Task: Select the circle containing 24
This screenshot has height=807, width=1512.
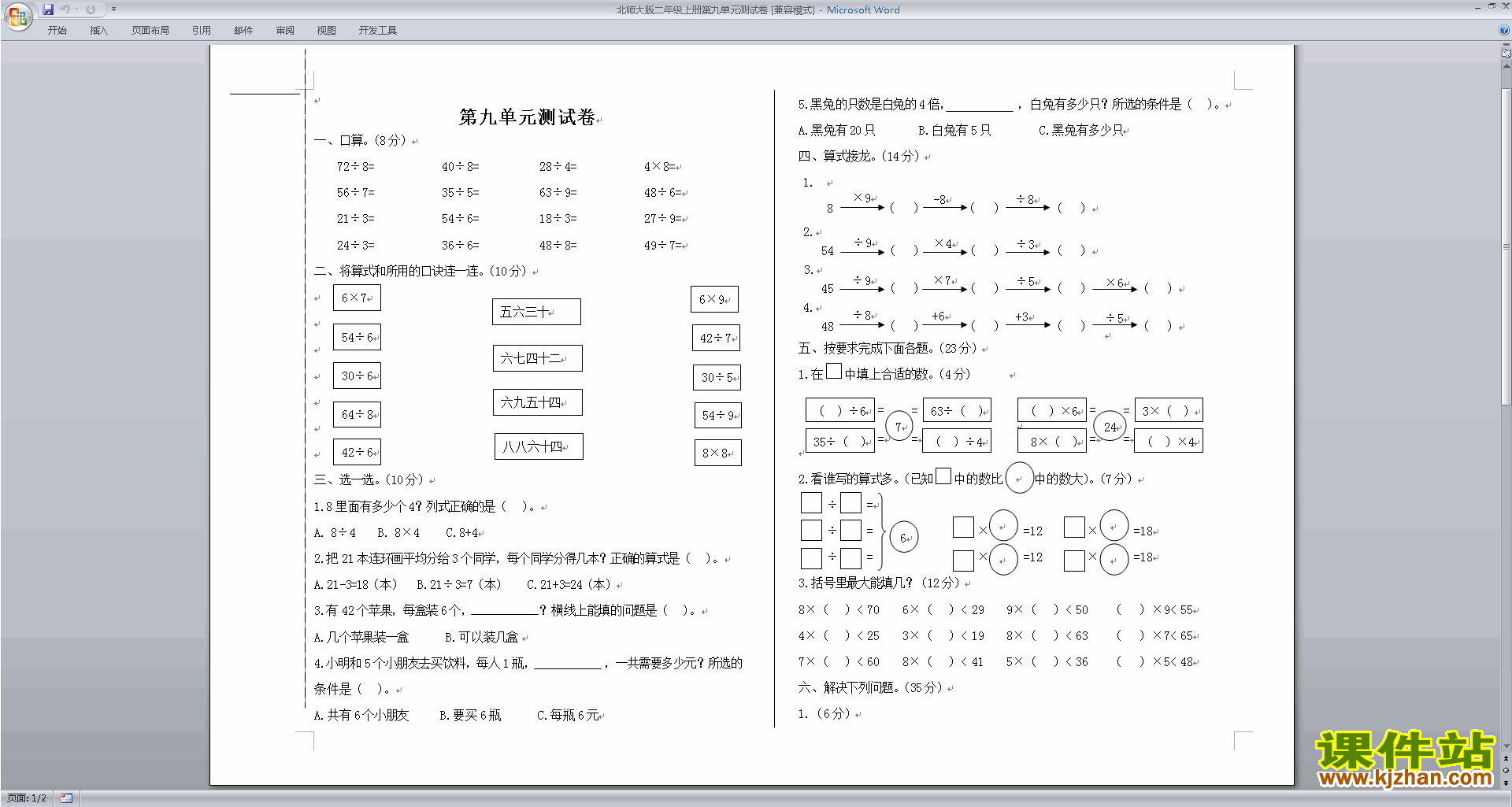Action: tap(1110, 426)
